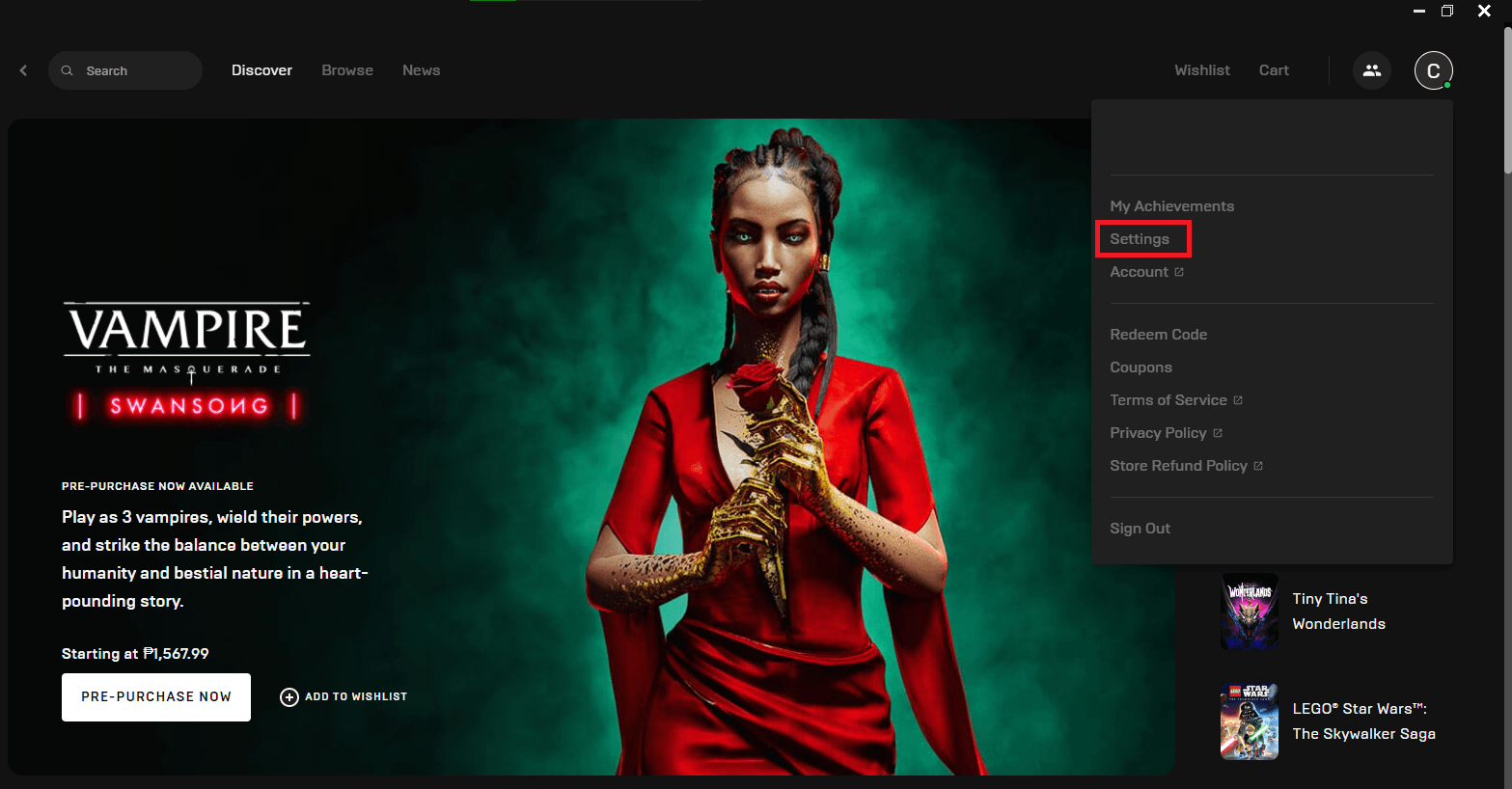Open the Friends list icon

tap(1371, 70)
